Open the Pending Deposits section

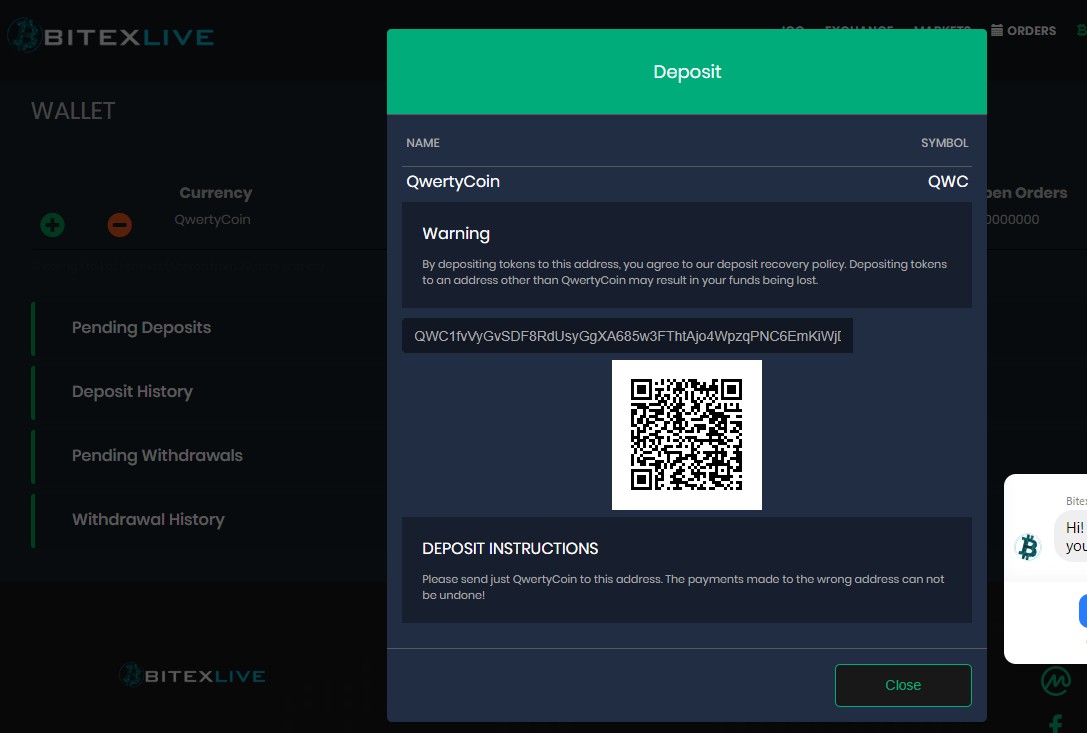point(141,327)
